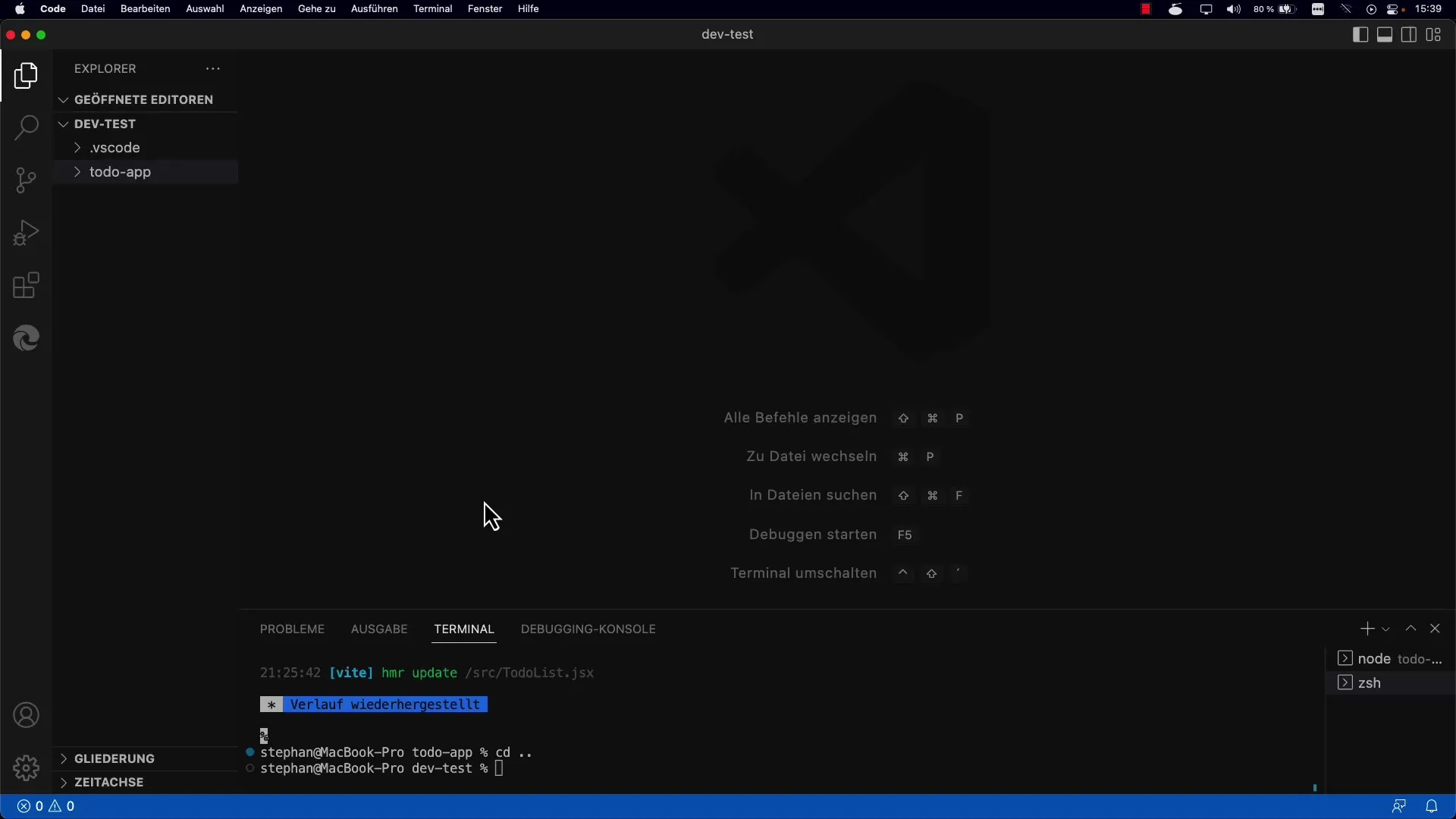1456x819 pixels.
Task: Collapse the ZEITACHSE section
Action: (63, 782)
